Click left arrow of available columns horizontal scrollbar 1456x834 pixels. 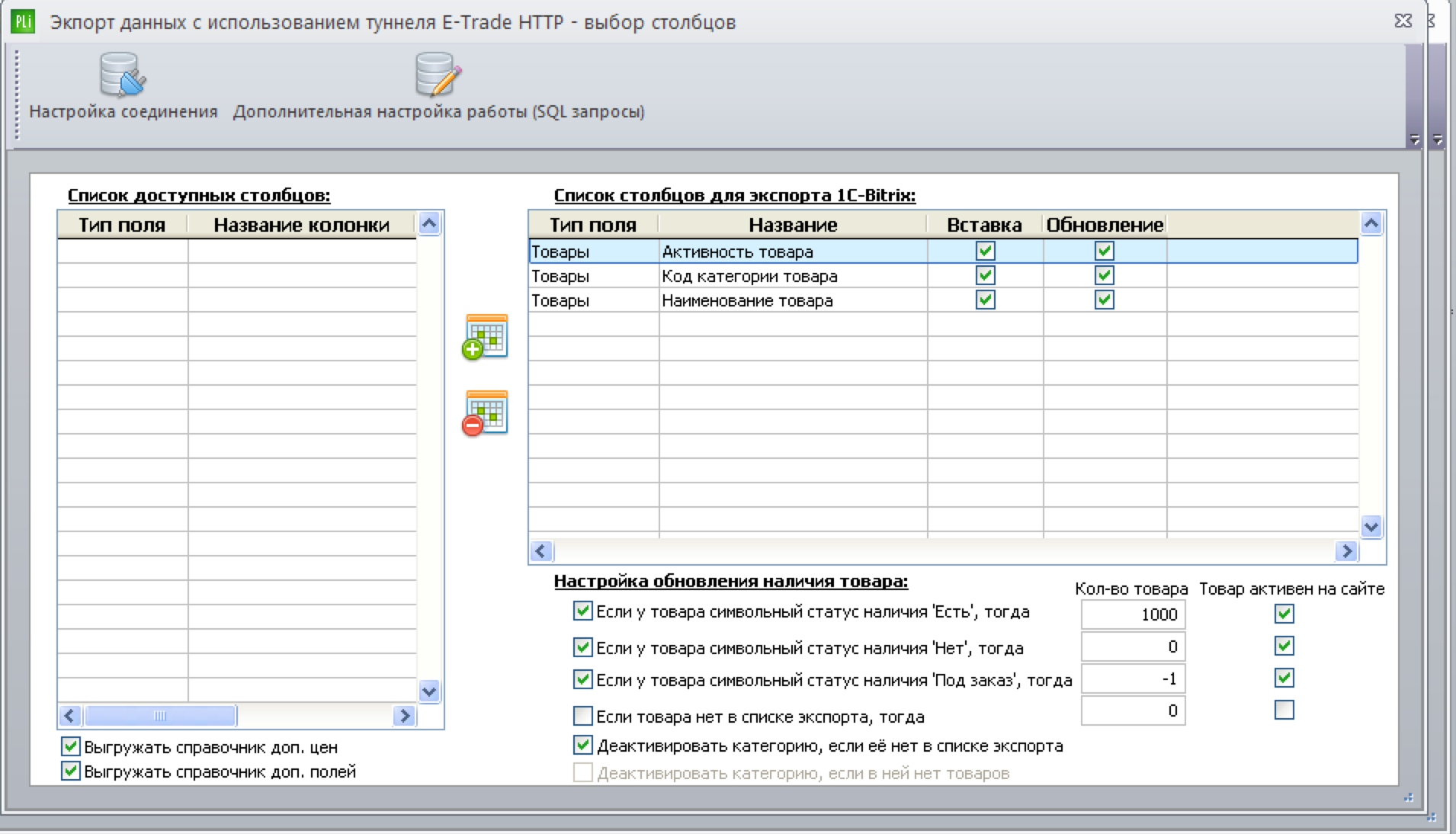tap(70, 716)
